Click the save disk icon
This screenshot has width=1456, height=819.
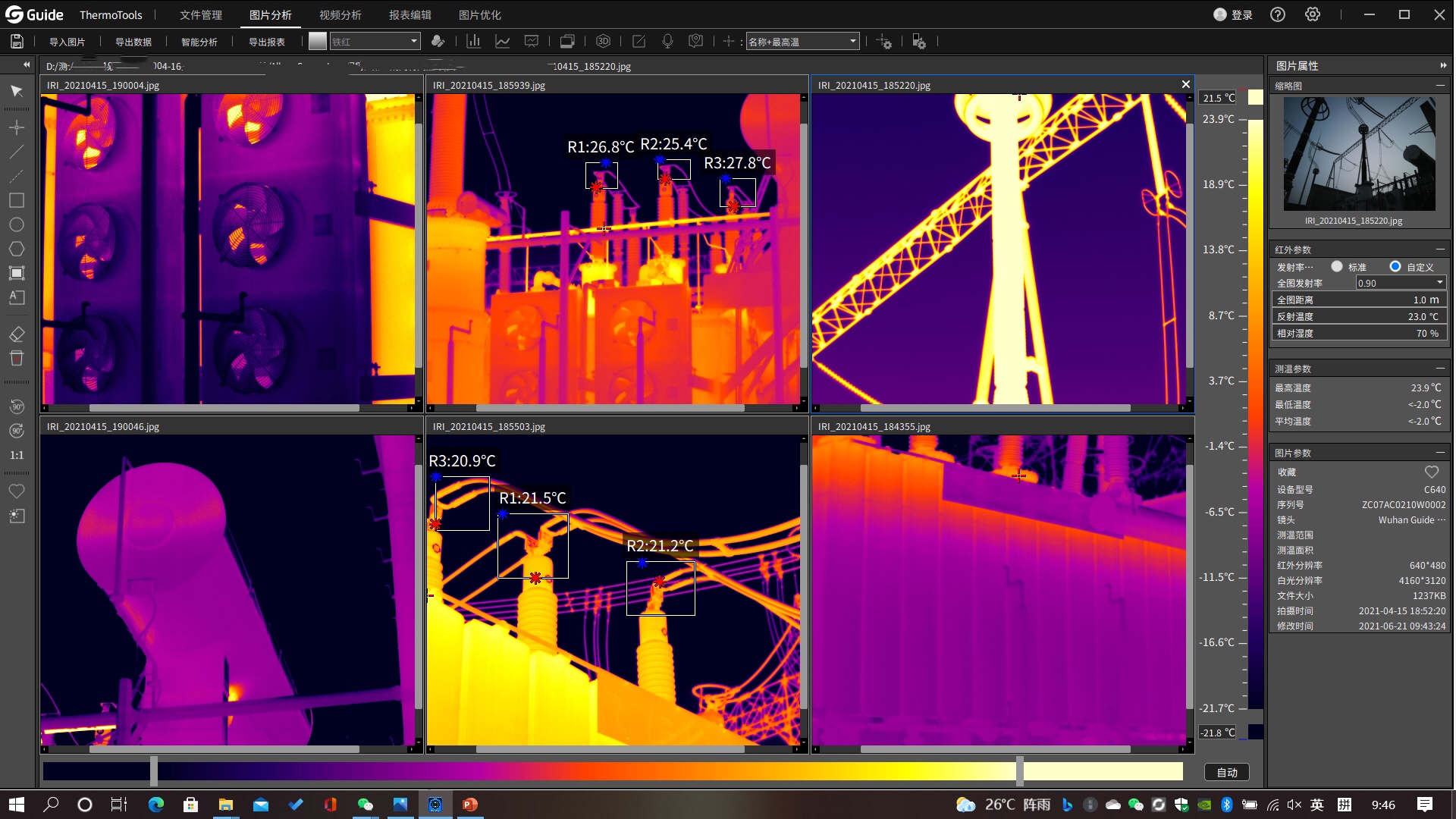[x=17, y=42]
